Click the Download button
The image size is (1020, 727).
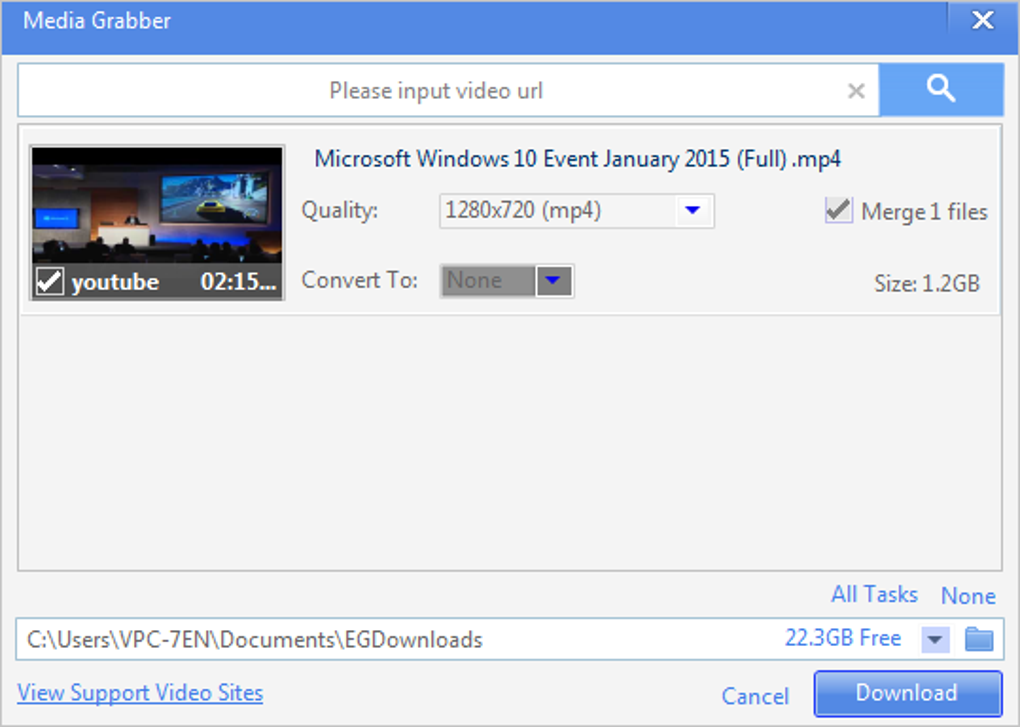click(907, 693)
